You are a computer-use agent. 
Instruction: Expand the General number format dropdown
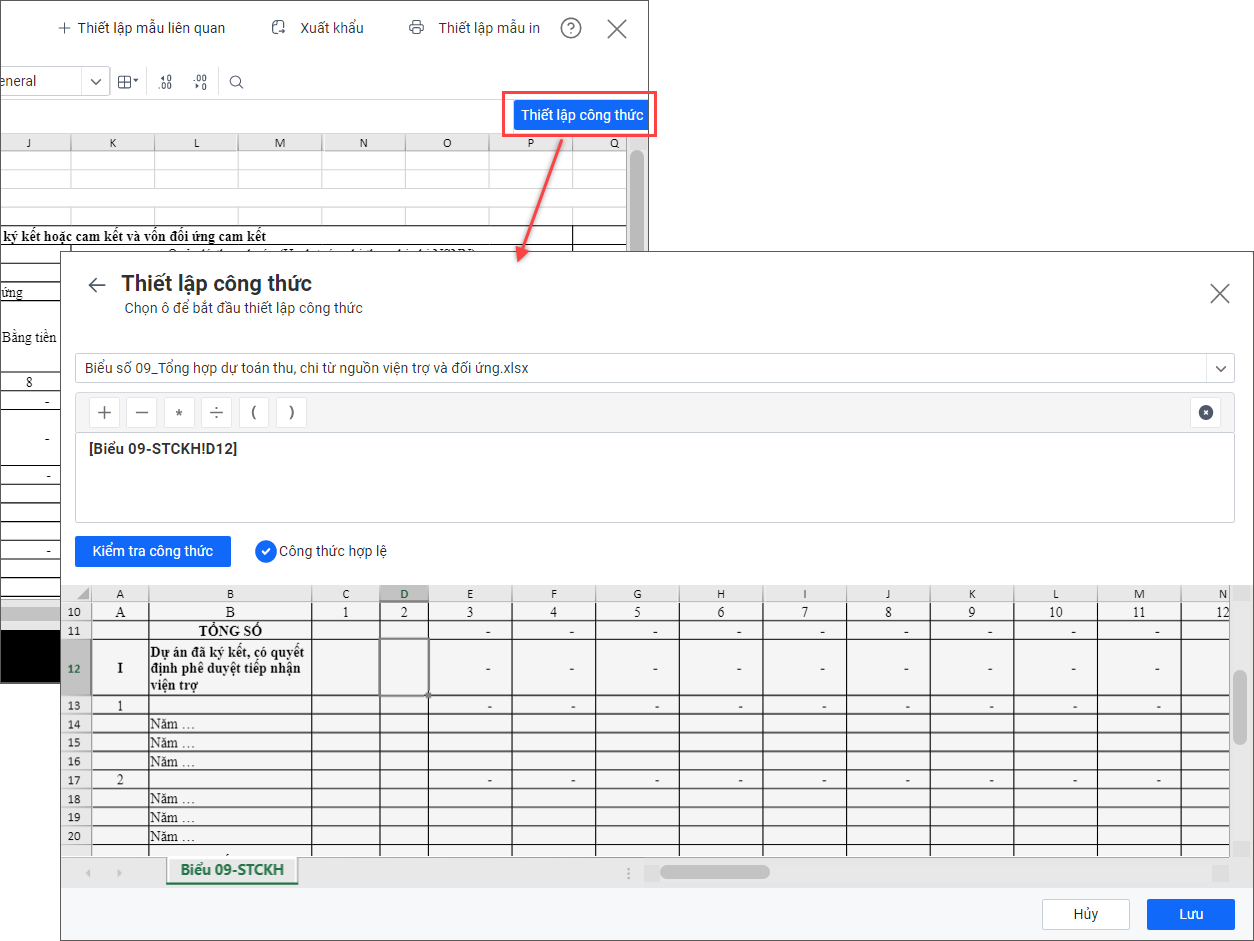(x=96, y=82)
